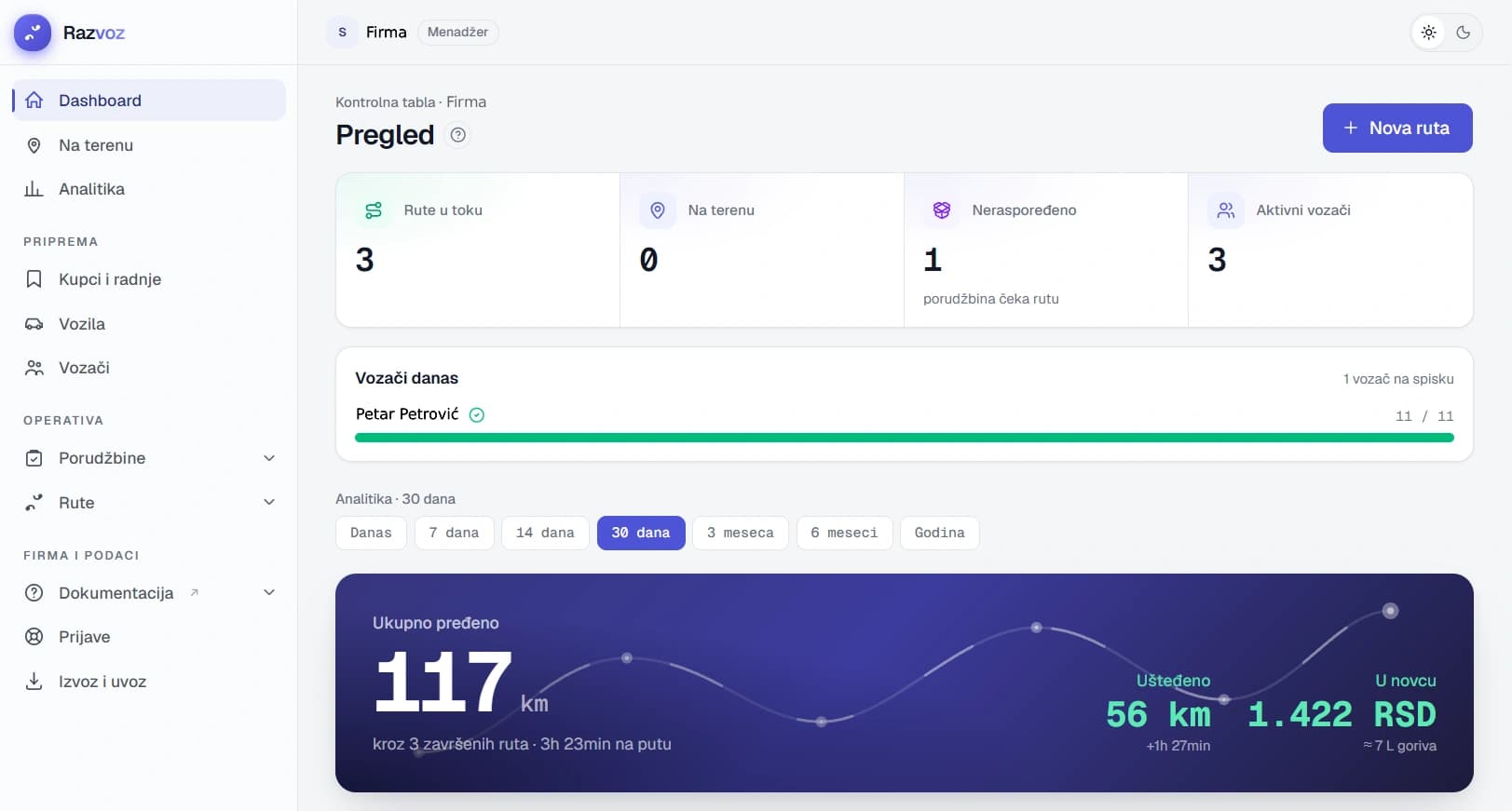Open Na terenu in the sidebar
Screen dimensions: 1512x811
tap(149, 145)
